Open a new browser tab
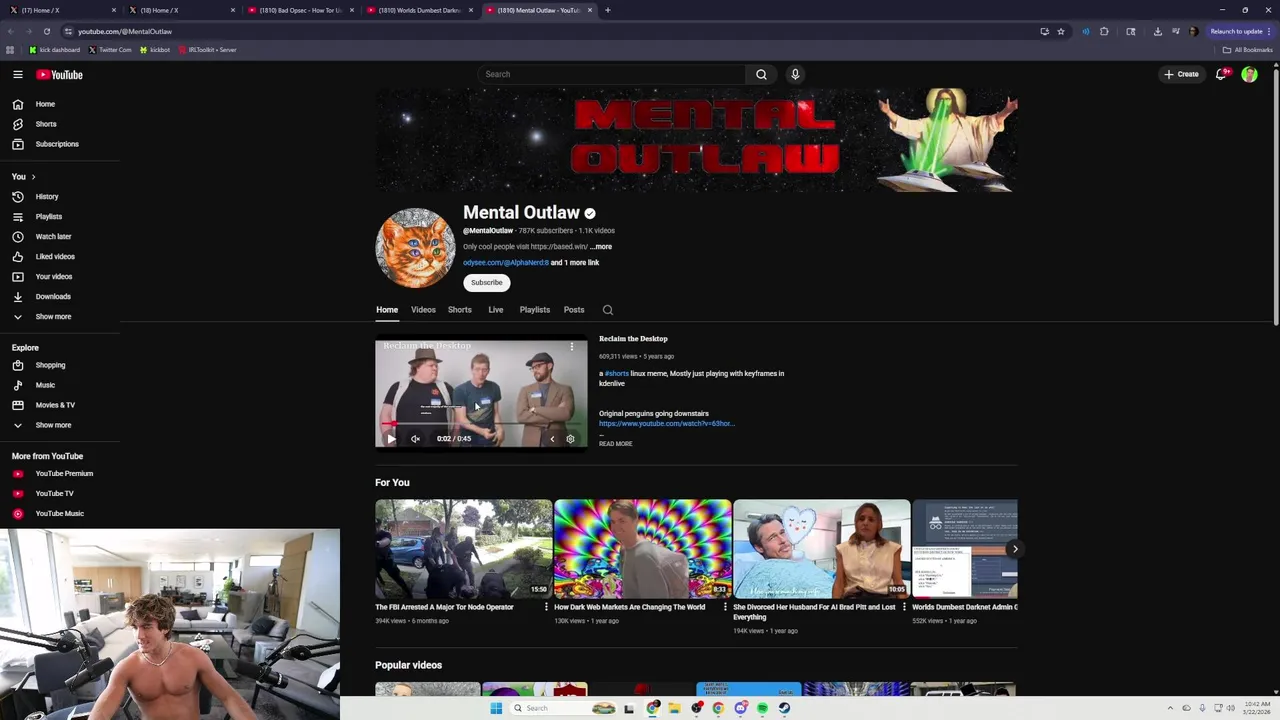The width and height of the screenshot is (1280, 720). pos(607,10)
